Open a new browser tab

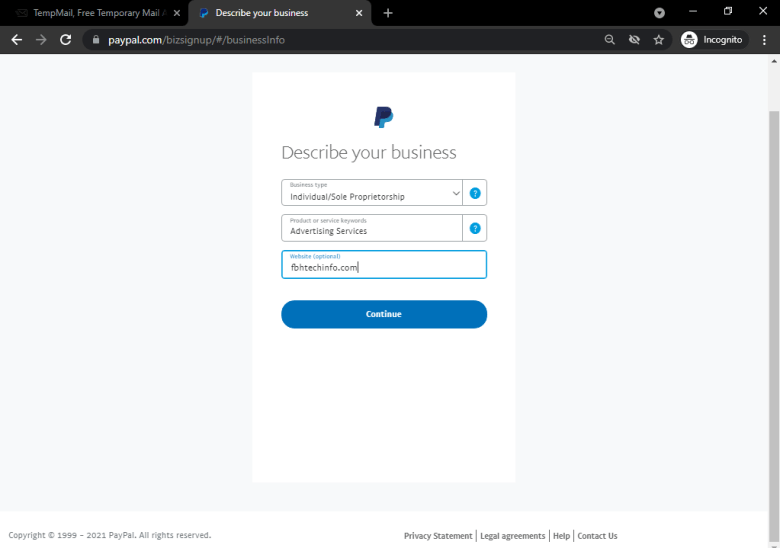[x=388, y=13]
